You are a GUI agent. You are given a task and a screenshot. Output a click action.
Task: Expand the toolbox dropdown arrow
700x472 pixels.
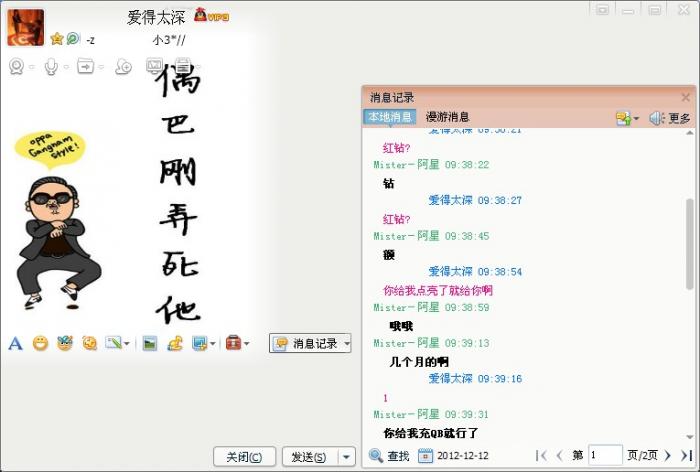click(x=246, y=344)
